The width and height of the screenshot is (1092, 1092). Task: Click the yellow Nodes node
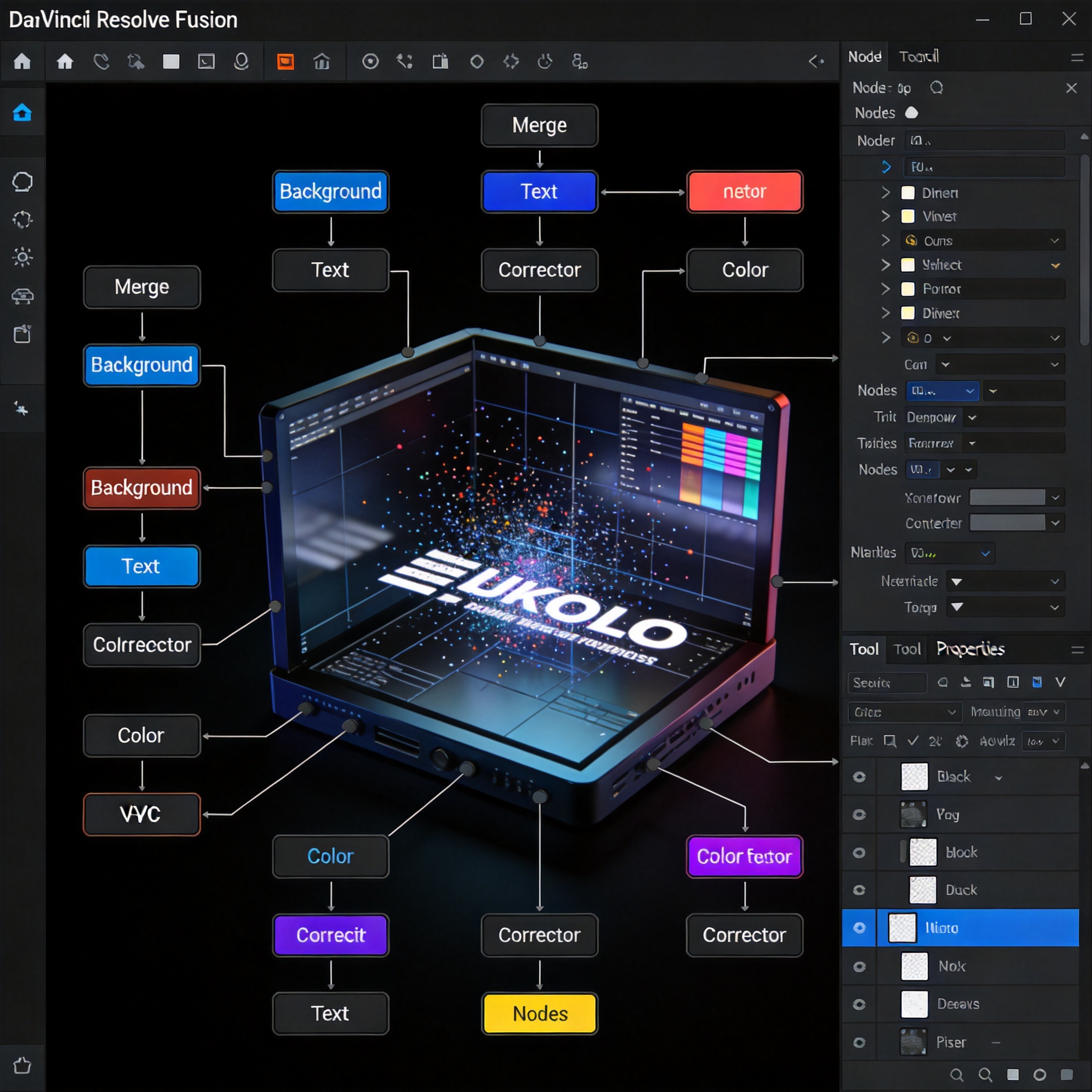click(540, 1014)
